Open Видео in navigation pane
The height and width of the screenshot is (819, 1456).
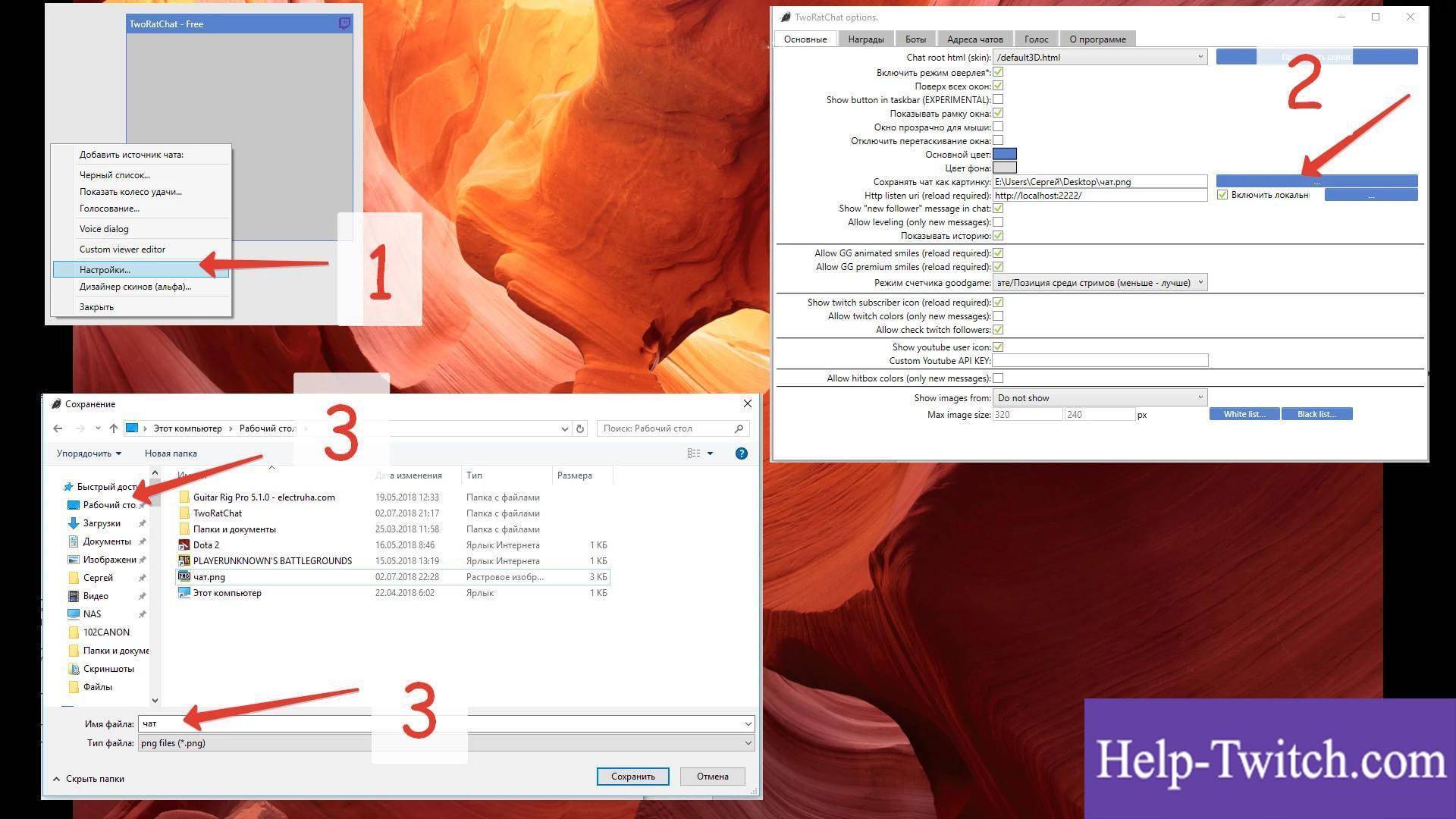(96, 596)
